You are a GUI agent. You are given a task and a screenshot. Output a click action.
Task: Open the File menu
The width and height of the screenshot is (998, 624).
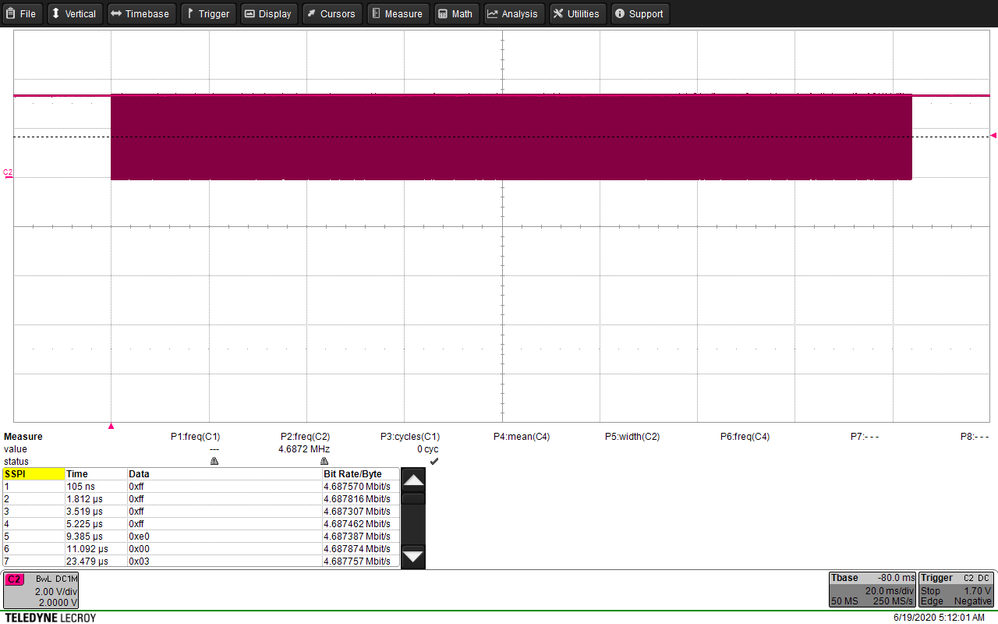coord(21,13)
